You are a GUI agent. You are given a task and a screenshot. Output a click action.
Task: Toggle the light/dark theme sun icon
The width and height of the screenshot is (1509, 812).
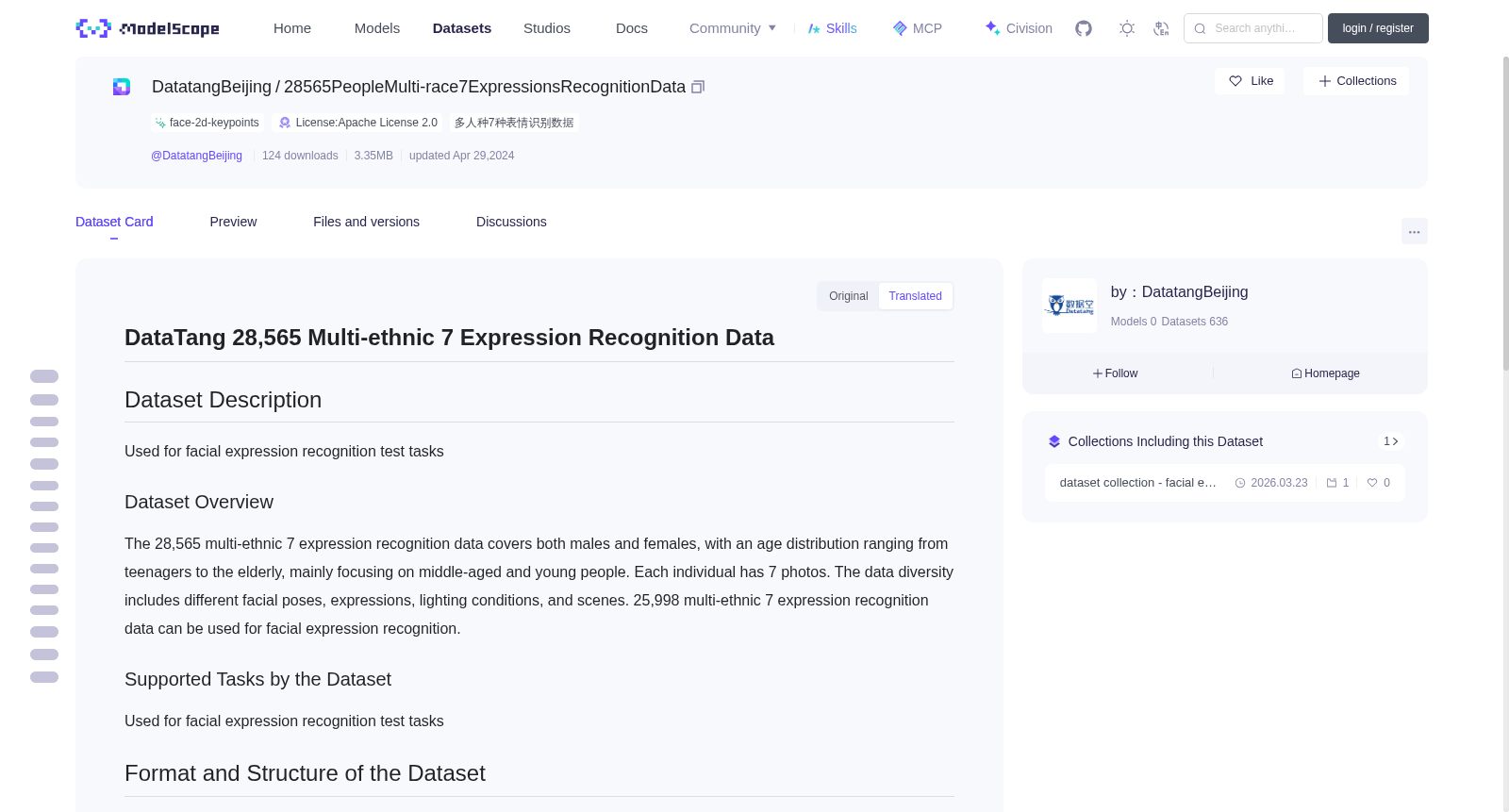[1127, 28]
